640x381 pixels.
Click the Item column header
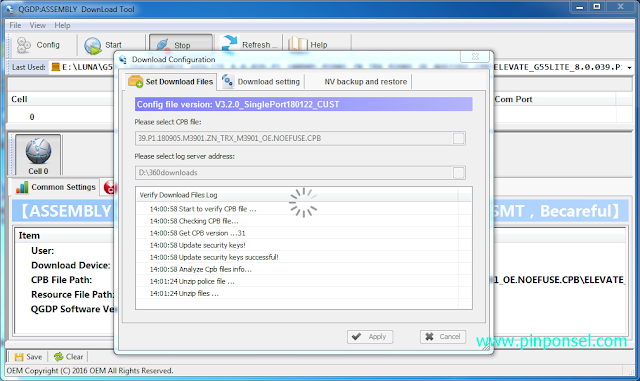pyautogui.click(x=29, y=236)
